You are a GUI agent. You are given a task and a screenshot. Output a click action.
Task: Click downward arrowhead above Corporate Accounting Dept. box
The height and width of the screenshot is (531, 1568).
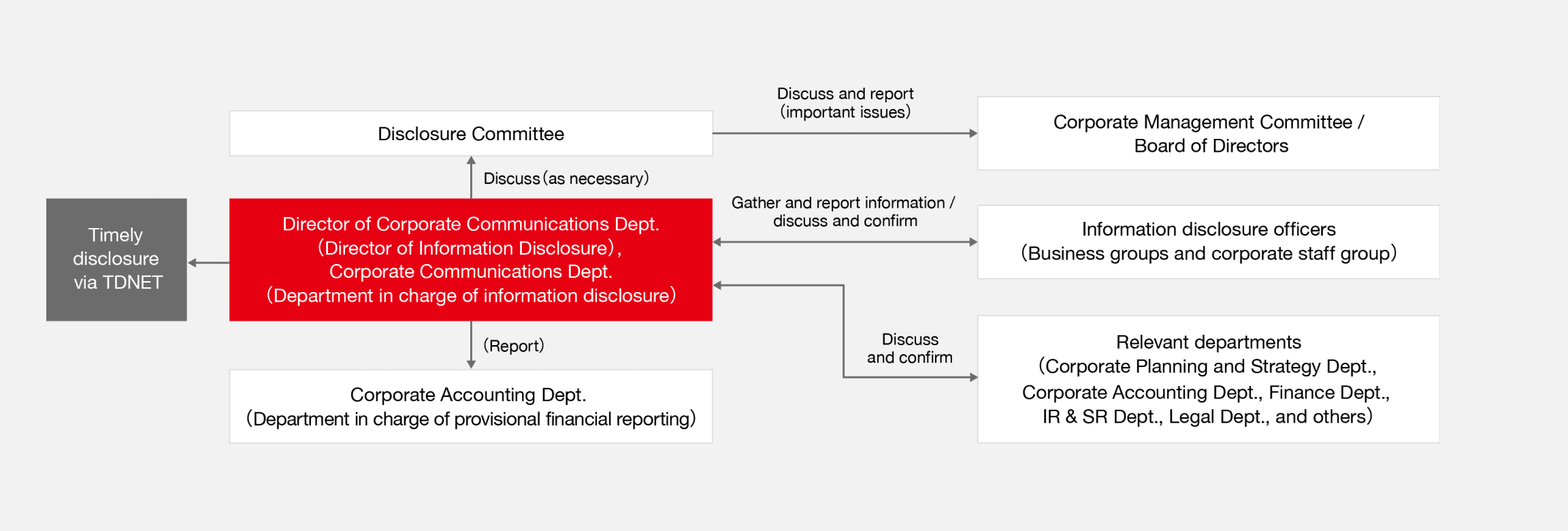pyautogui.click(x=471, y=364)
